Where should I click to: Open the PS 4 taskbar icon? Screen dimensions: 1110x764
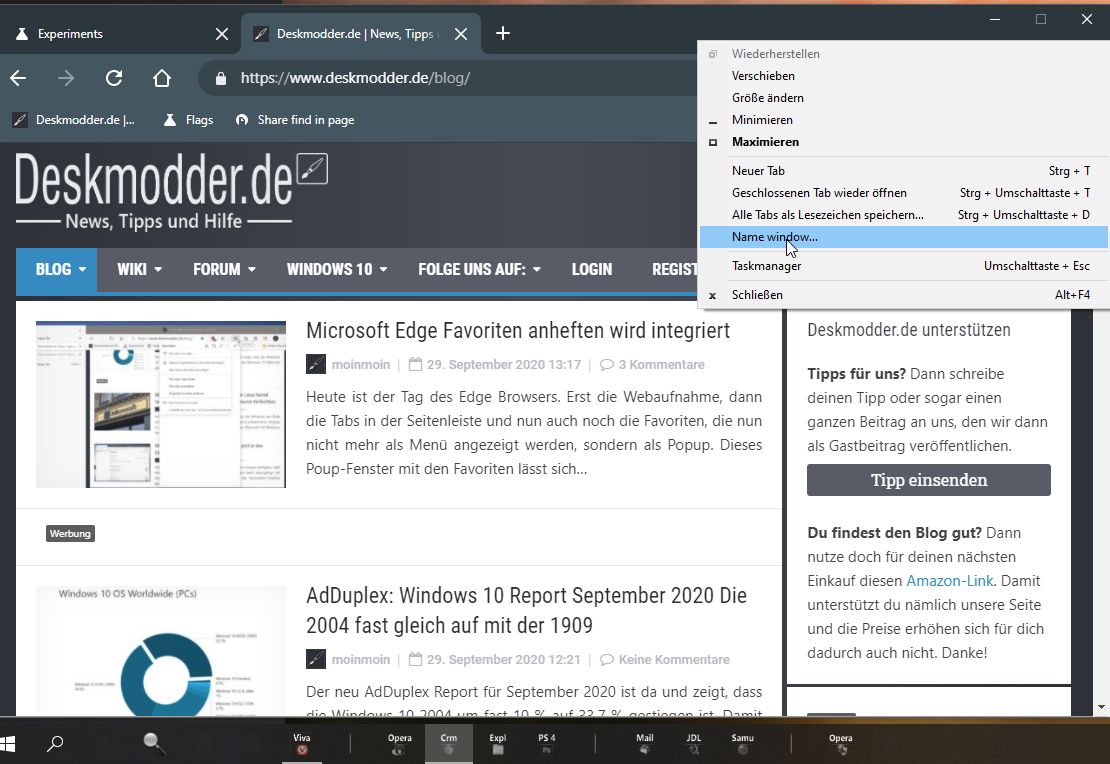[x=547, y=743]
